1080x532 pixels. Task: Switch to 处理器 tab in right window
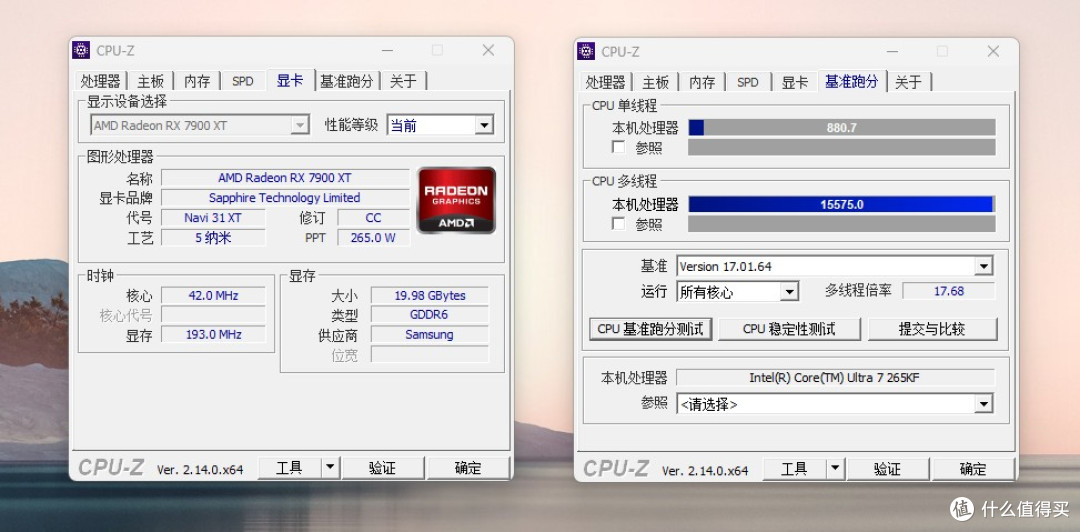[605, 82]
